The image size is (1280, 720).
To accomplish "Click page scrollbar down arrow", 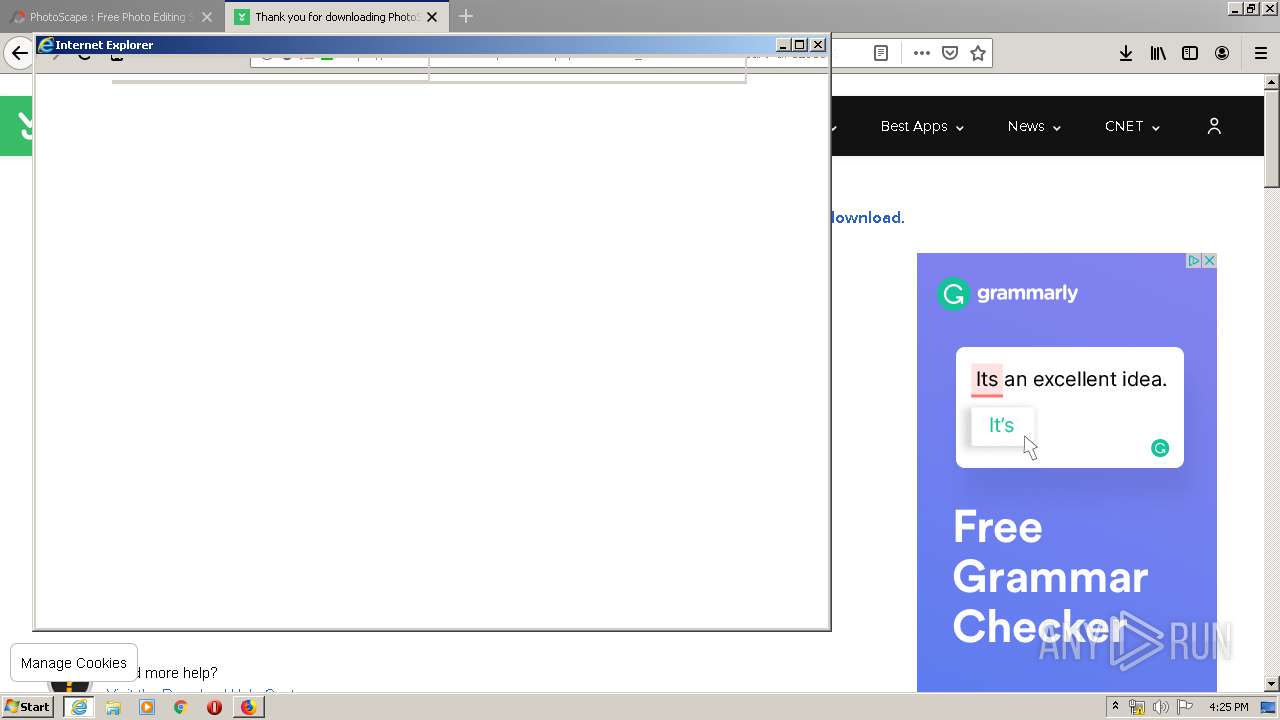I will [x=1272, y=684].
